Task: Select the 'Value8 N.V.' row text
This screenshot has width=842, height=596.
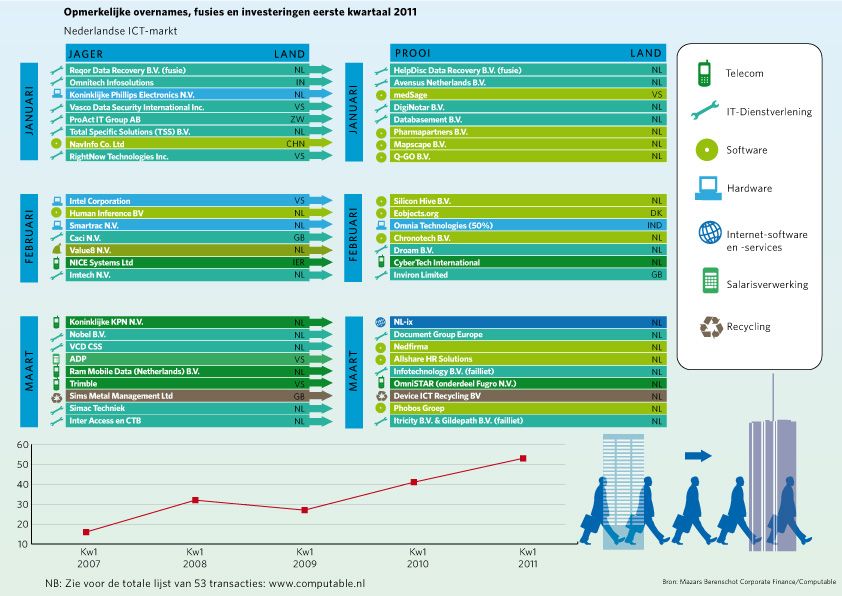Action: click(x=90, y=250)
